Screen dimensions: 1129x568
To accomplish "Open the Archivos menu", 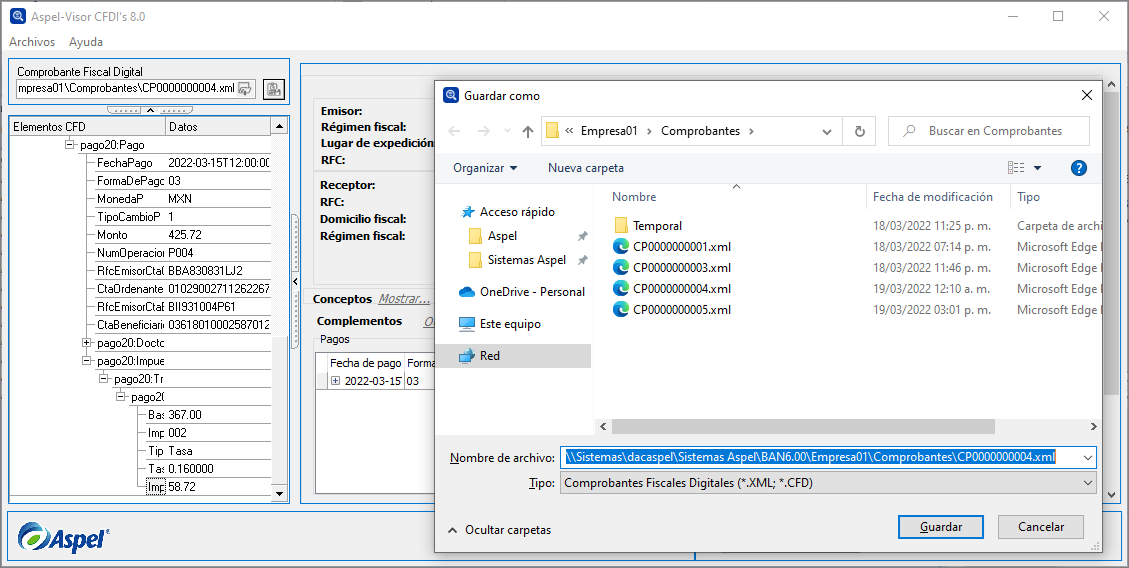I will (32, 42).
